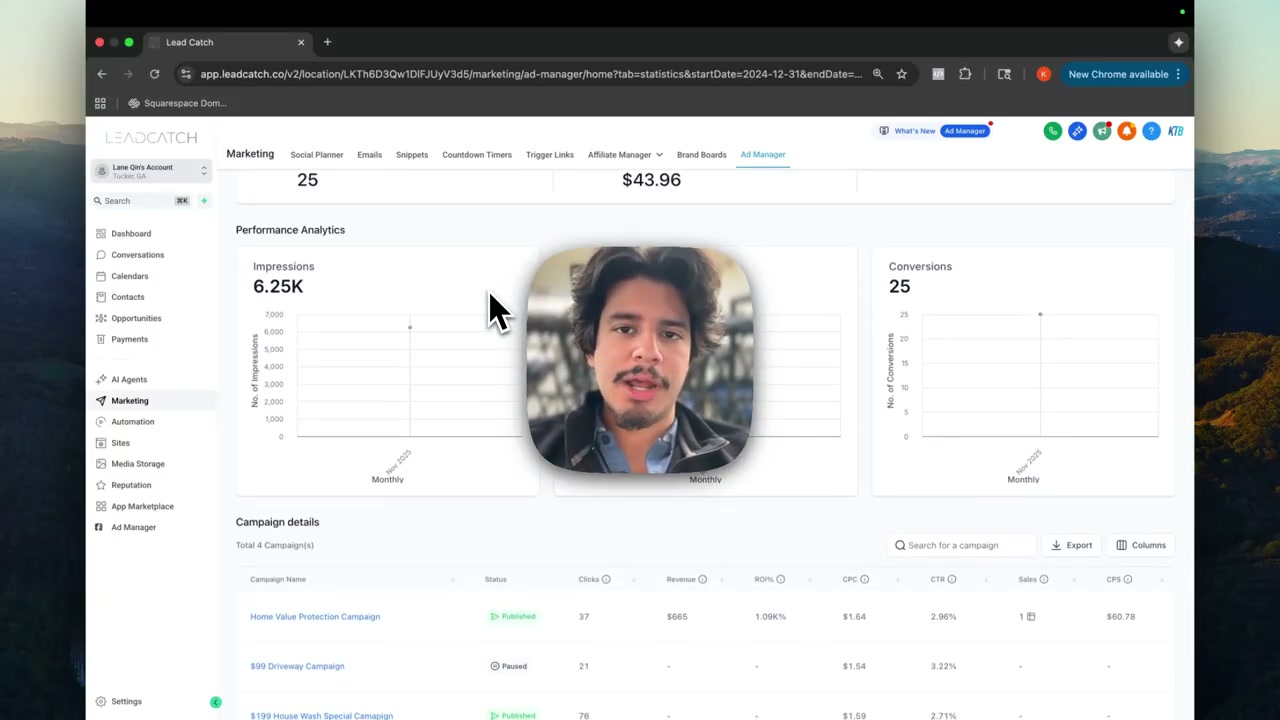Screen dimensions: 1280x720
Task: Click the Sales column info icon
Action: click(x=1044, y=579)
